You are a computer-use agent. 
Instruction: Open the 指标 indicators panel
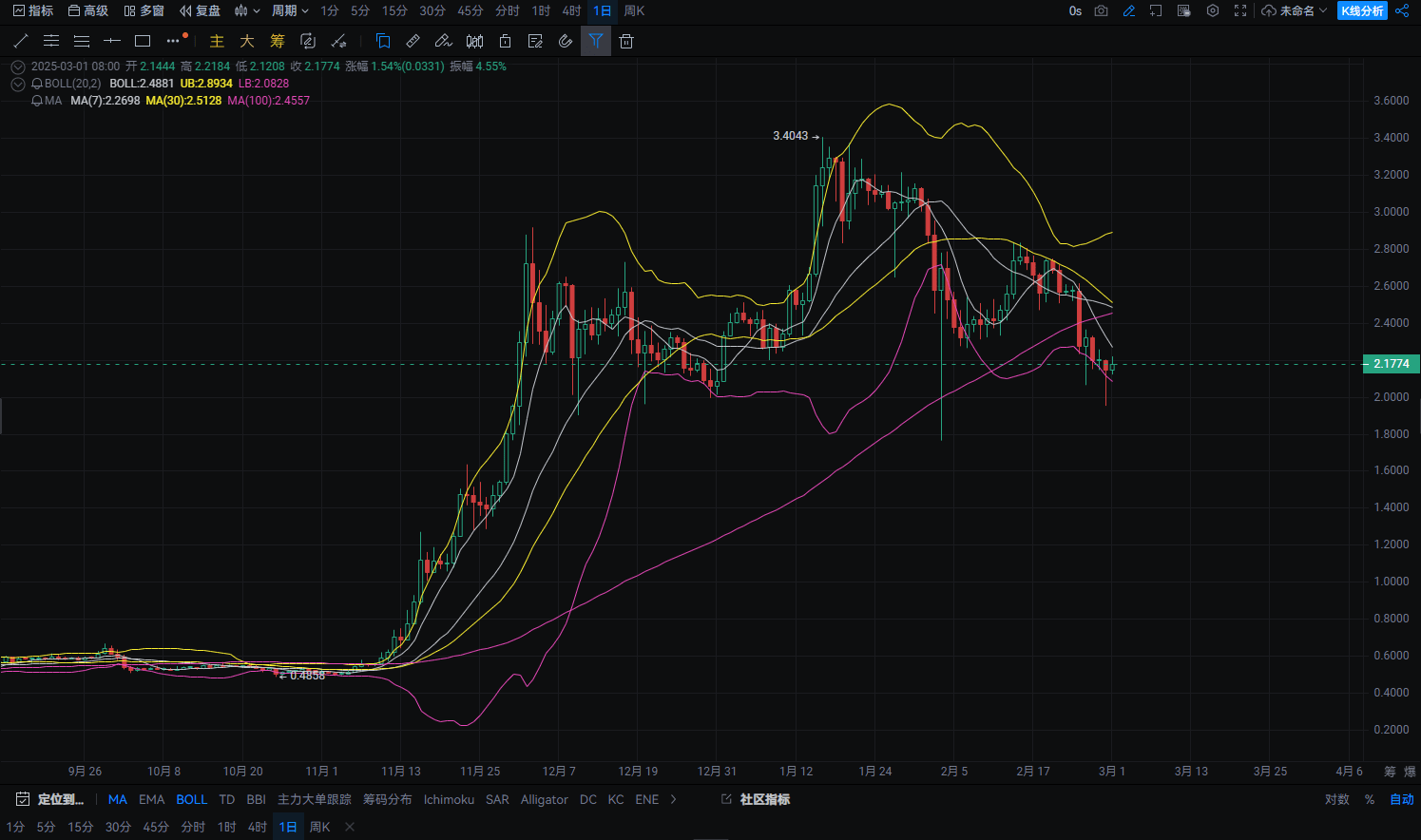(31, 11)
